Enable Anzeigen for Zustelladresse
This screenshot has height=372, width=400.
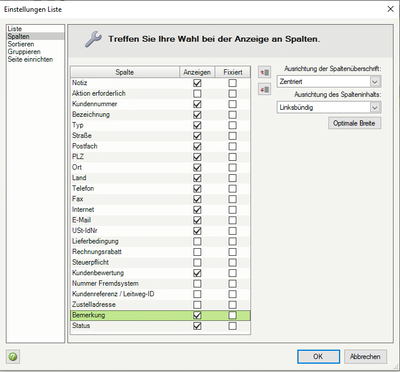click(197, 305)
